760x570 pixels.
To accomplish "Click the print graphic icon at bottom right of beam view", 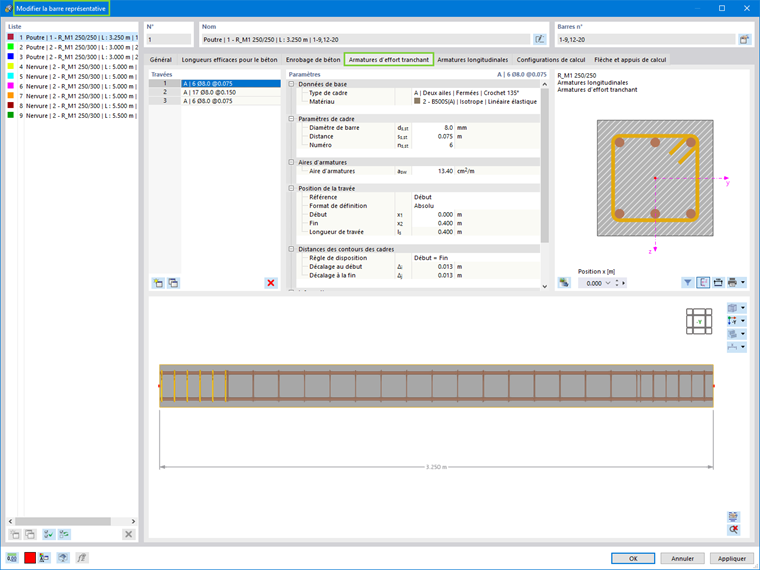I will tap(733, 517).
